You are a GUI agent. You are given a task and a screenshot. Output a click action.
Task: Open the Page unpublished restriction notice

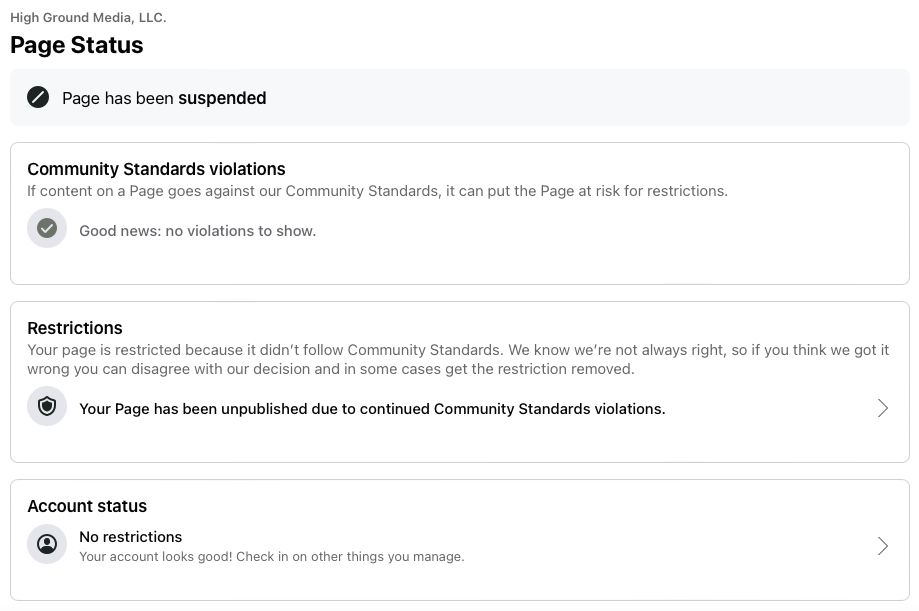point(372,408)
